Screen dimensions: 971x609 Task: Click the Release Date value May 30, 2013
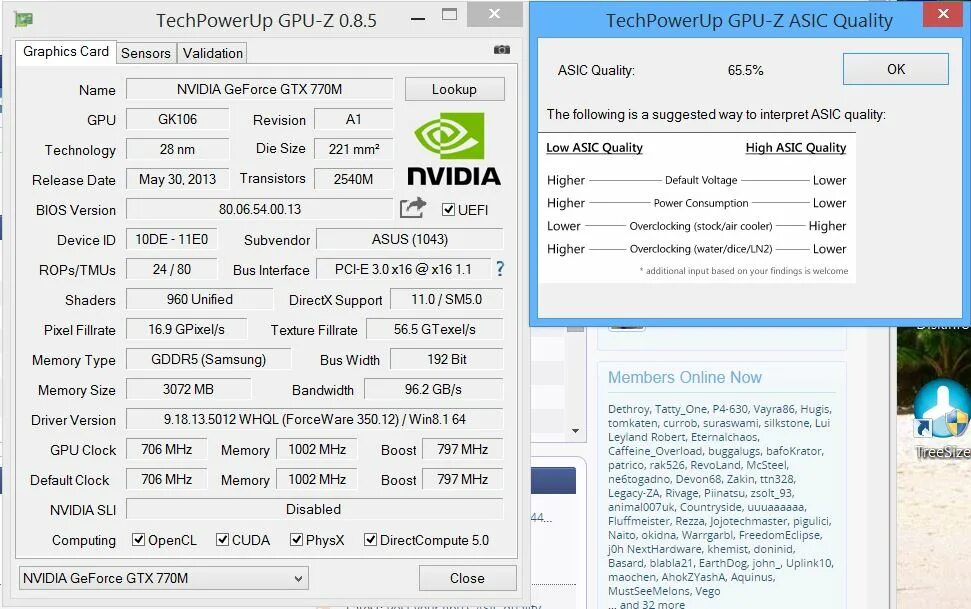pyautogui.click(x=178, y=179)
